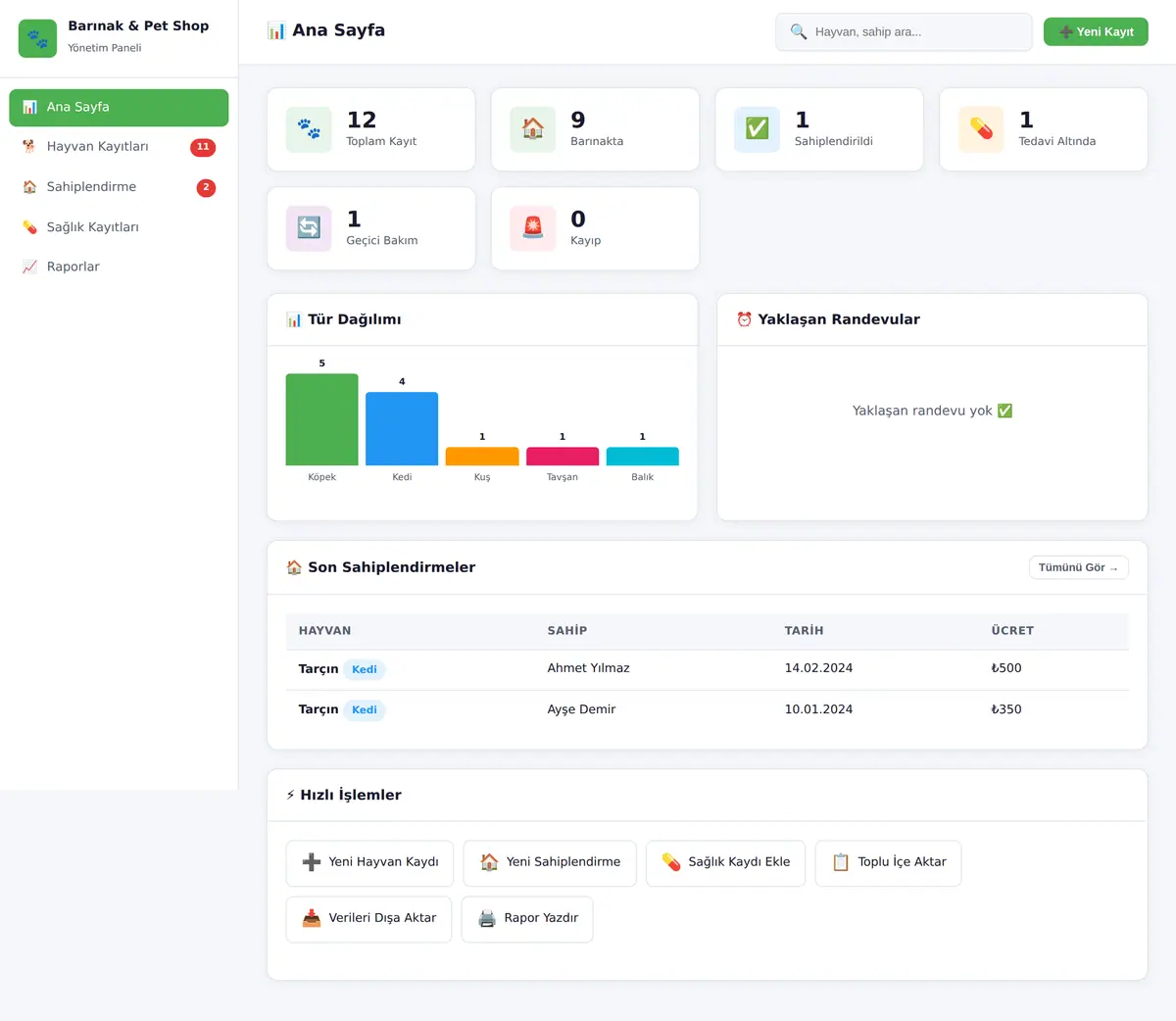1176x1021 pixels.
Task: Click the paw logo icon in sidebar header
Action: click(x=37, y=39)
